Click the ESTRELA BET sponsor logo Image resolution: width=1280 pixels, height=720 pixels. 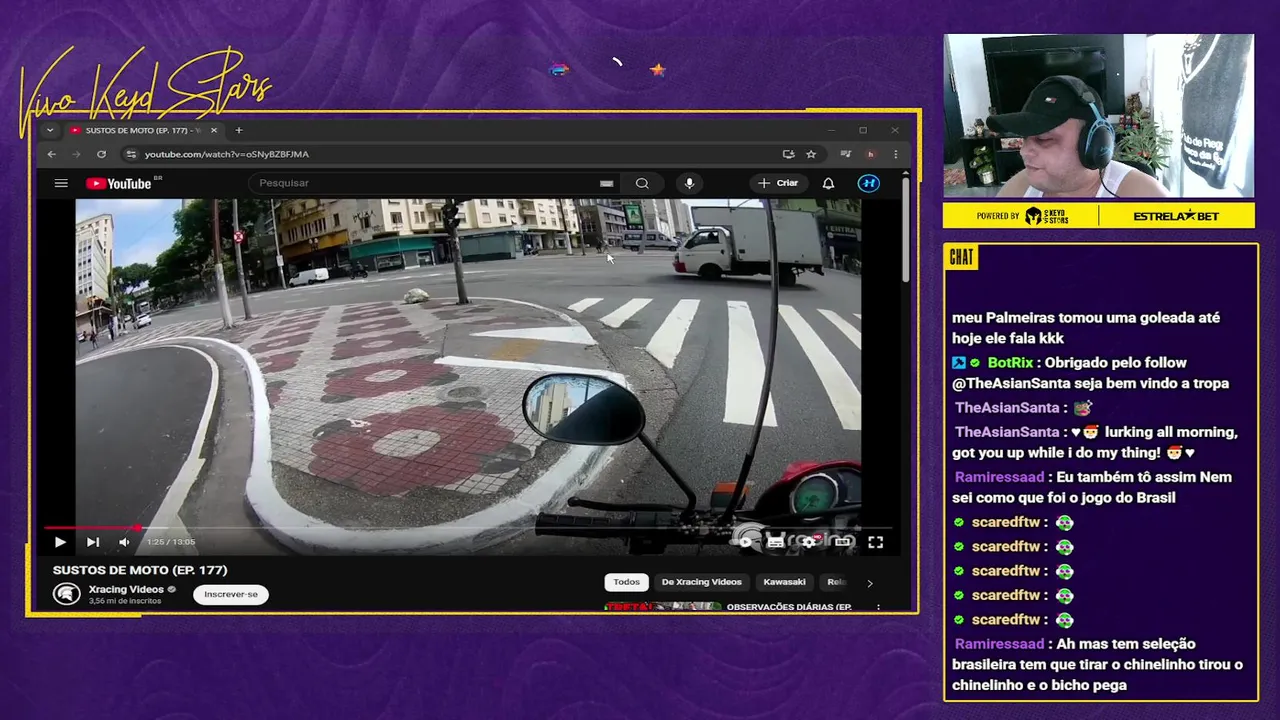[1176, 216]
